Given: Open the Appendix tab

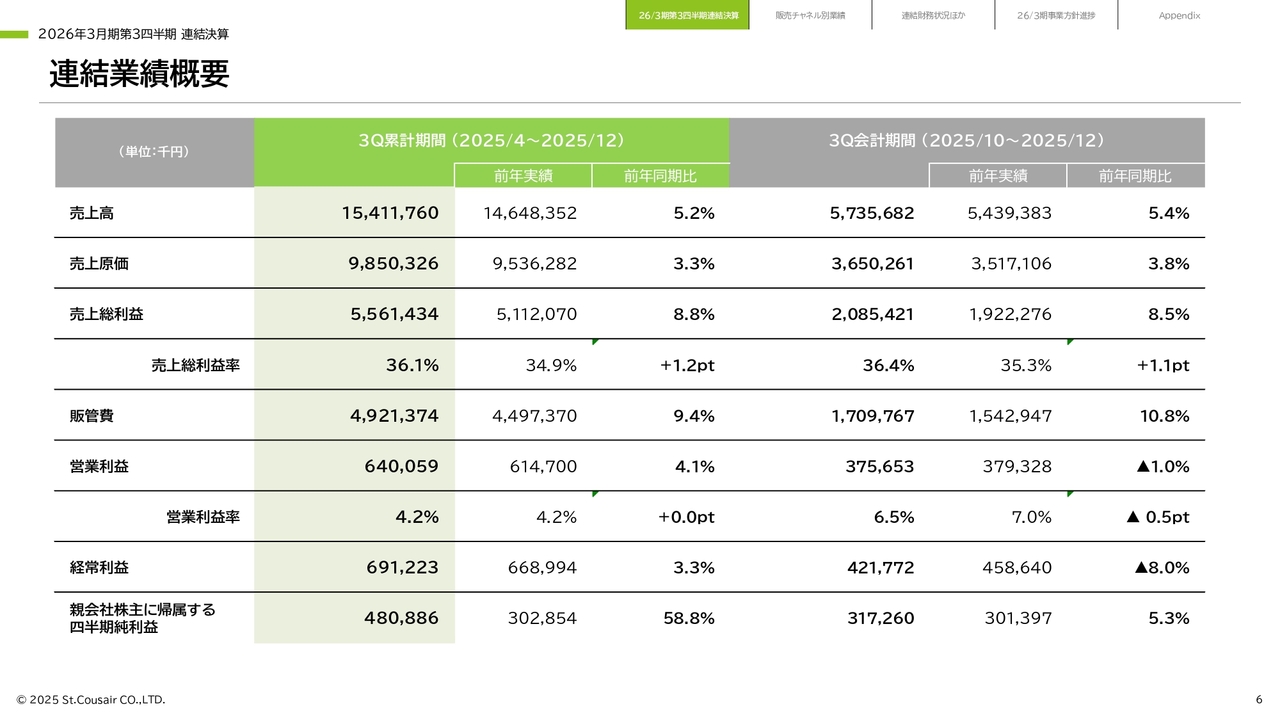Looking at the screenshot, I should coord(1179,15).
